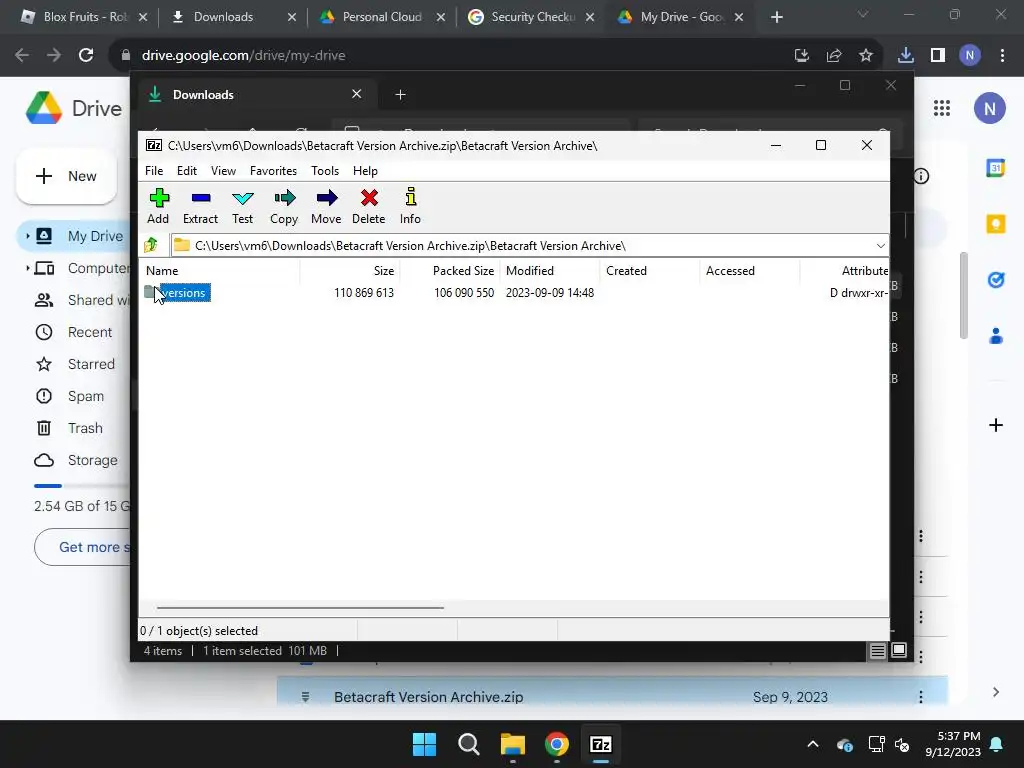Go up one folder level in 7-Zip
Screen dimensions: 1024x768
pyautogui.click(x=152, y=246)
